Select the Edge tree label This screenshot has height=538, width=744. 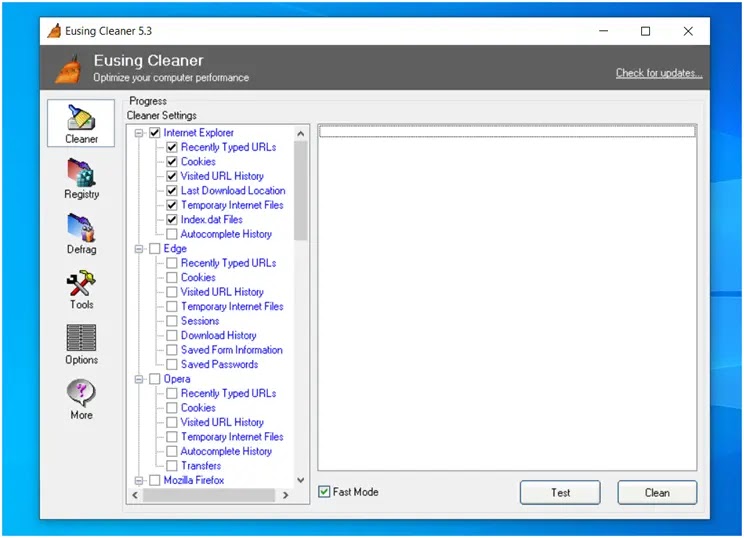point(175,249)
